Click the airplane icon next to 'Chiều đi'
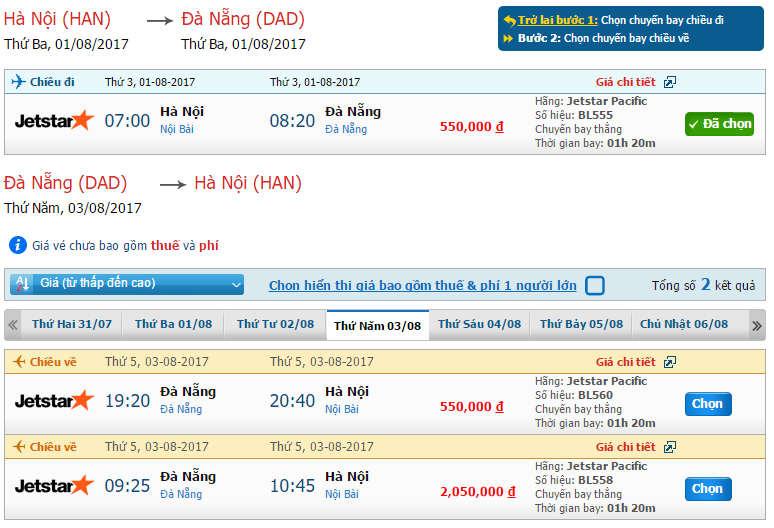 coord(18,81)
